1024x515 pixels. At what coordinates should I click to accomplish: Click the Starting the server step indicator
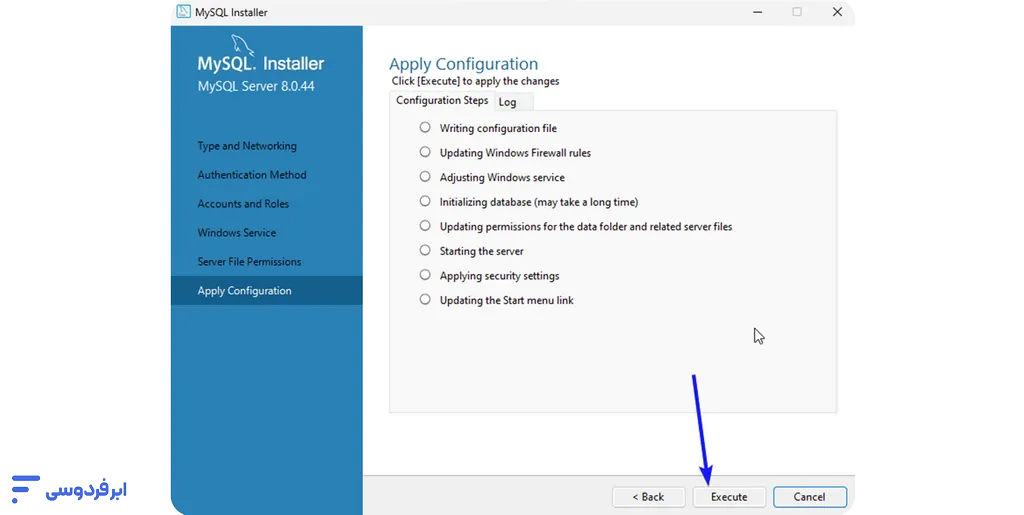click(425, 251)
